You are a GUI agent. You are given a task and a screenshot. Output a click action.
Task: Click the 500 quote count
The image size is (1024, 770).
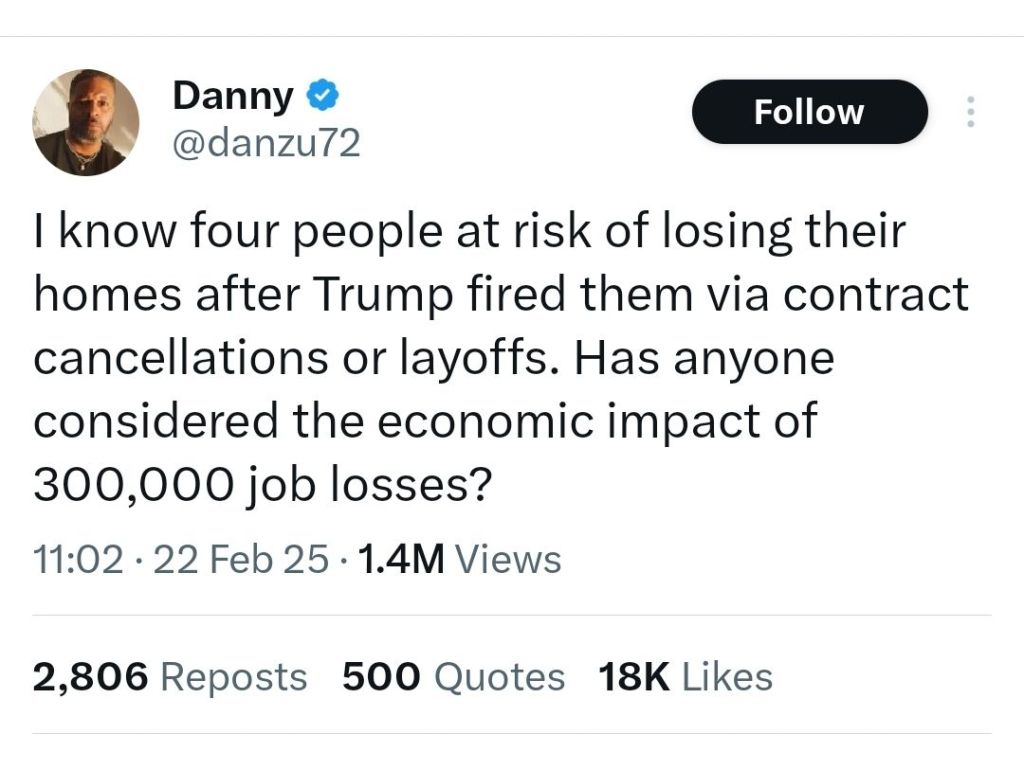click(x=382, y=677)
